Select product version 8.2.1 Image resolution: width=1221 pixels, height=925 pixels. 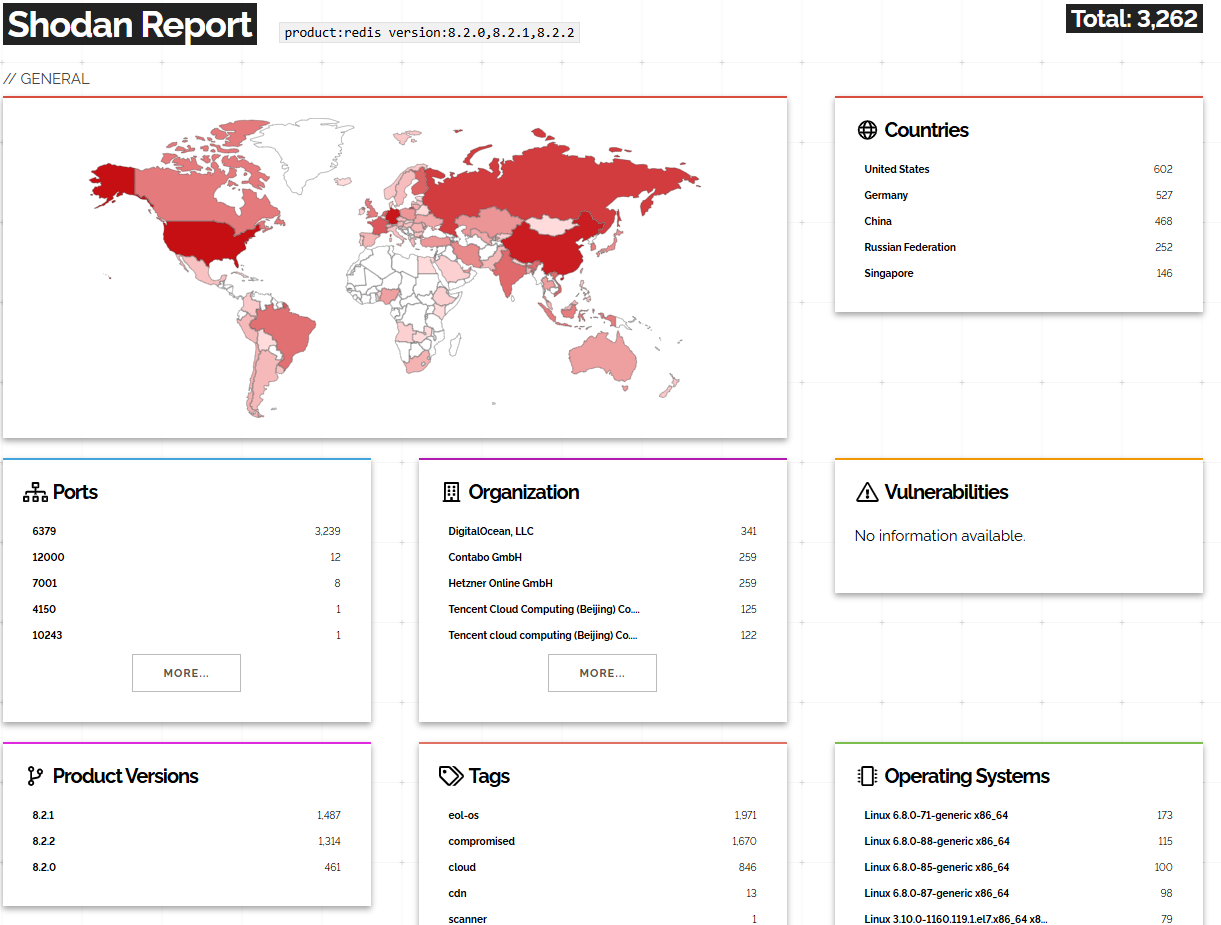(43, 815)
